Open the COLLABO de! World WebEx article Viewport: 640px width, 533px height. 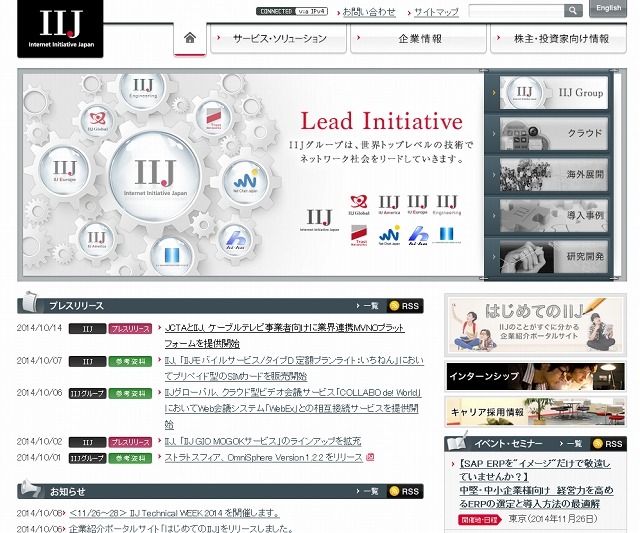pyautogui.click(x=293, y=409)
